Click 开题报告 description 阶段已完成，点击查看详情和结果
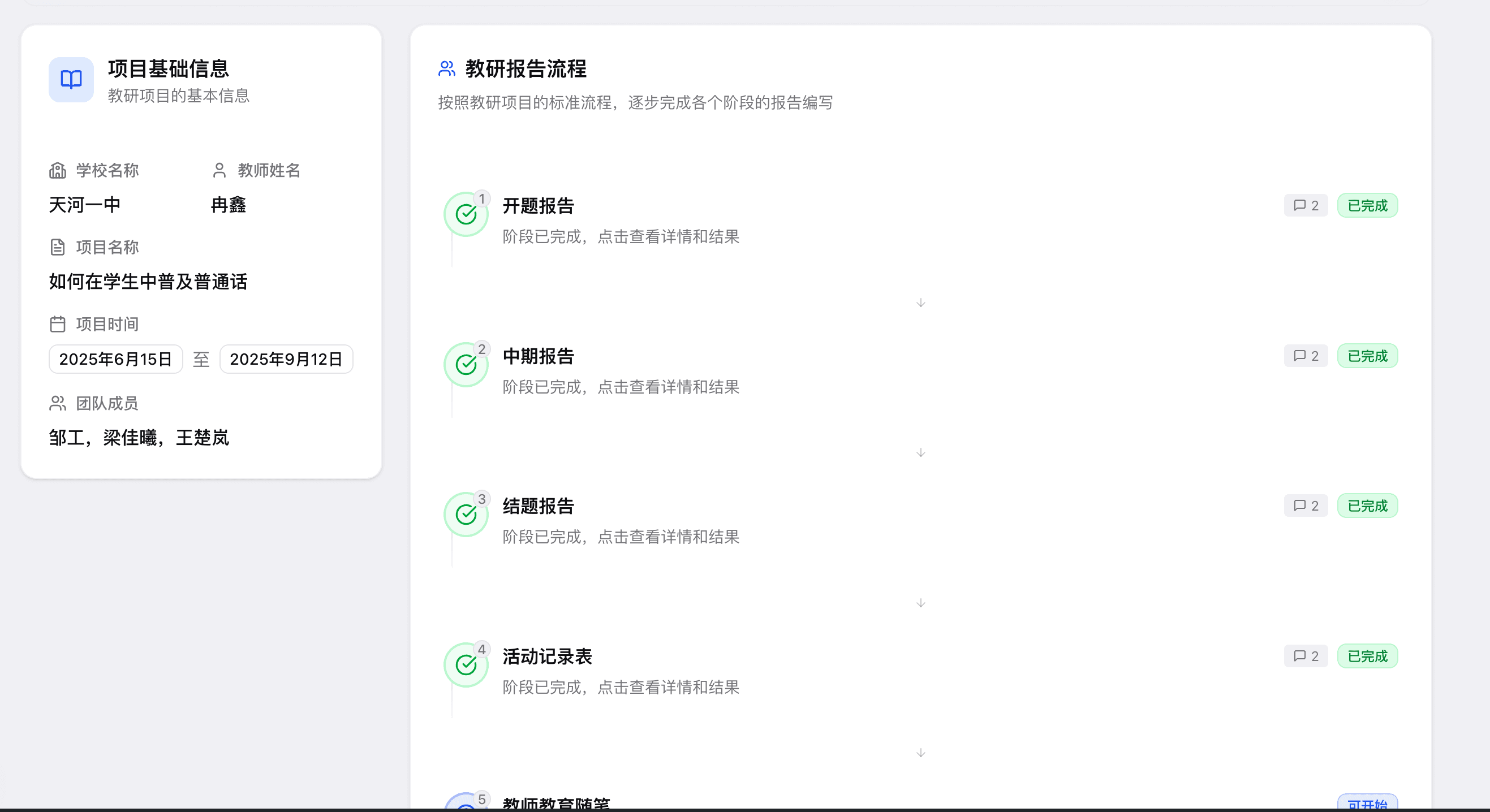 [x=621, y=236]
